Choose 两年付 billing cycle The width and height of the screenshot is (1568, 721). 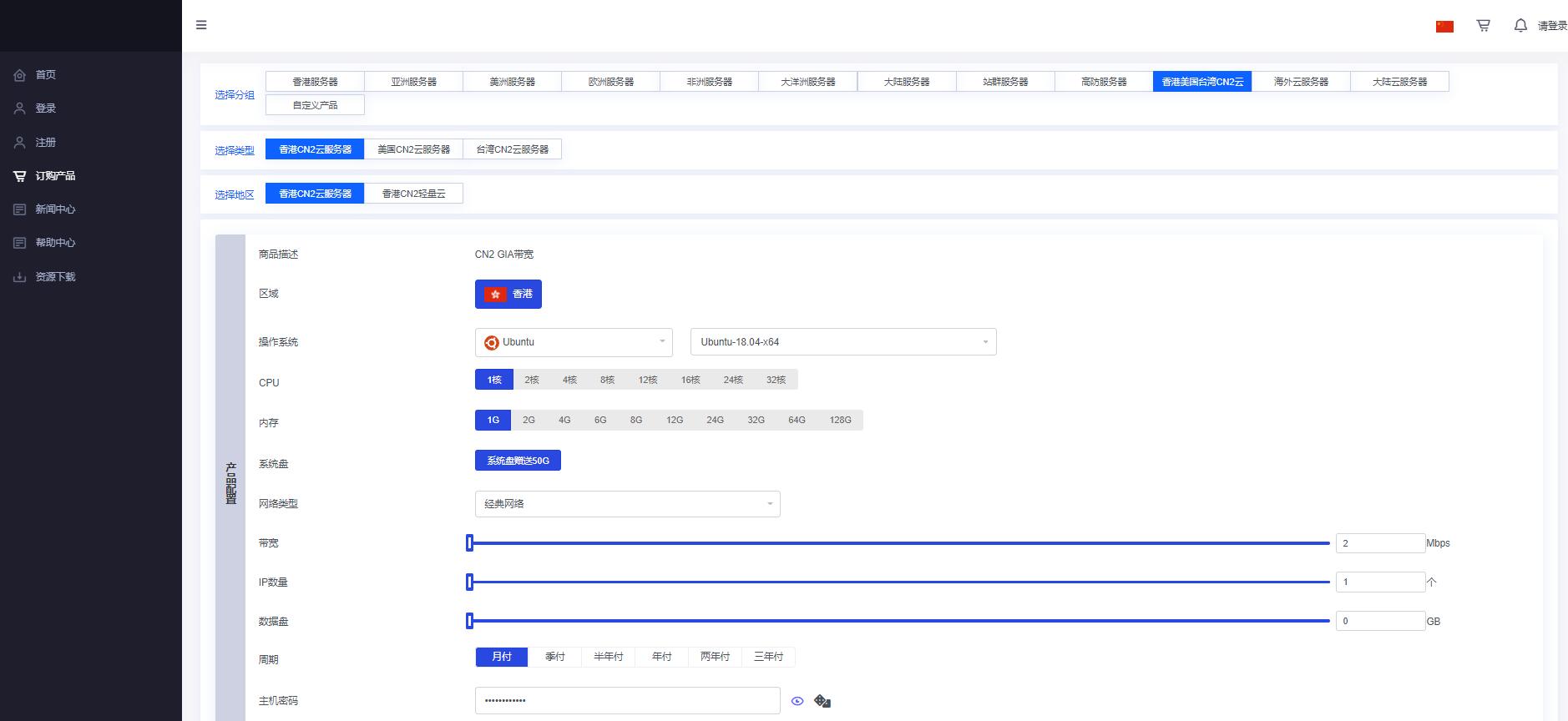click(716, 657)
